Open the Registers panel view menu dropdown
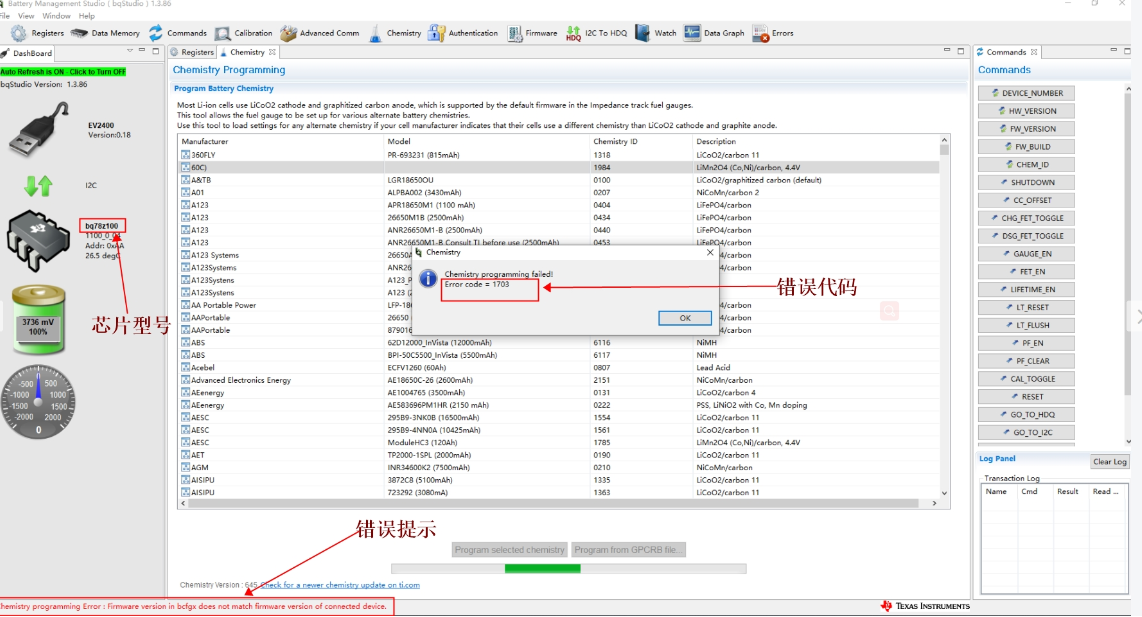This screenshot has height=617, width=1142. pos(128,48)
